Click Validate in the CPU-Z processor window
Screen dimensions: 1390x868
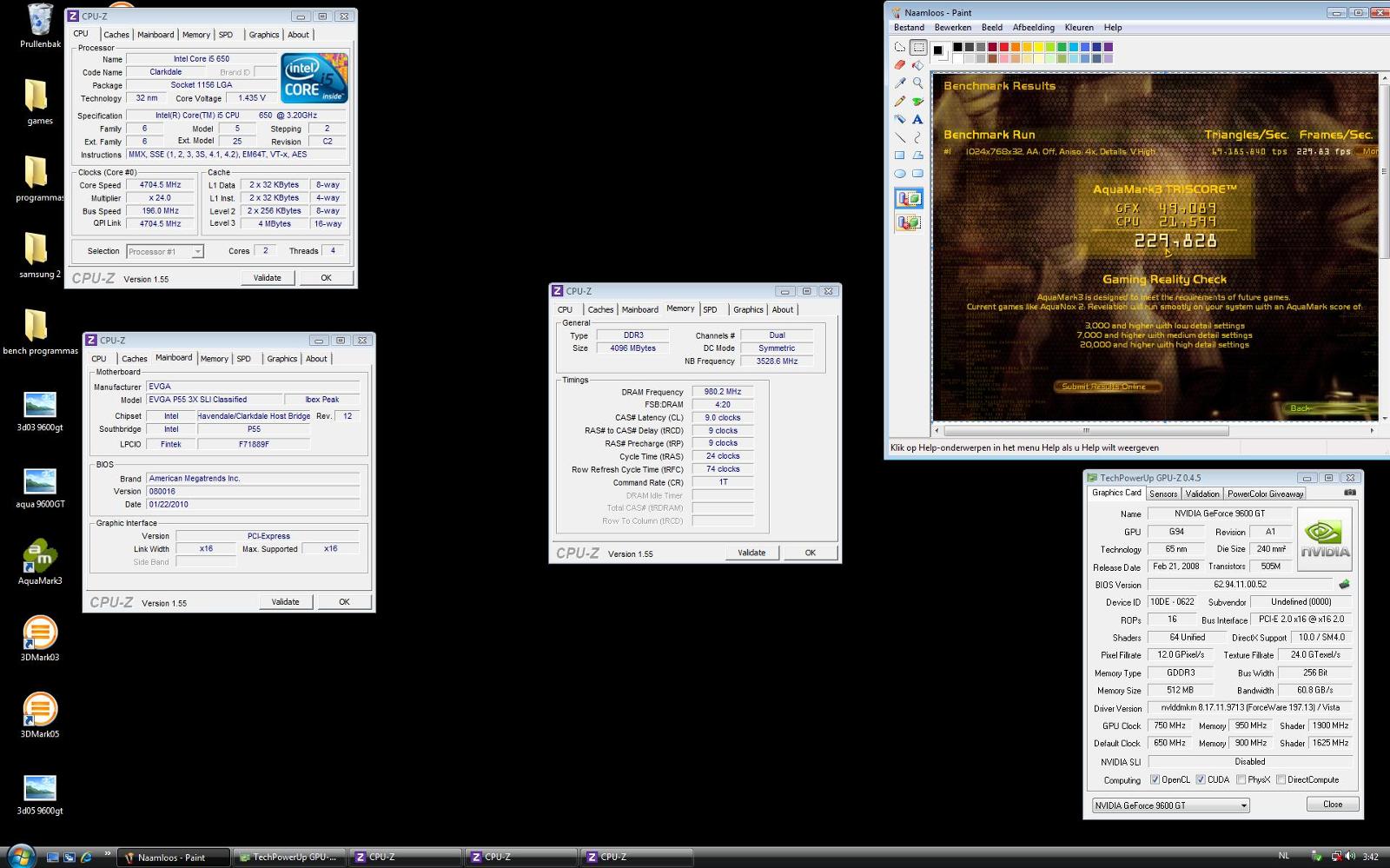(x=267, y=278)
